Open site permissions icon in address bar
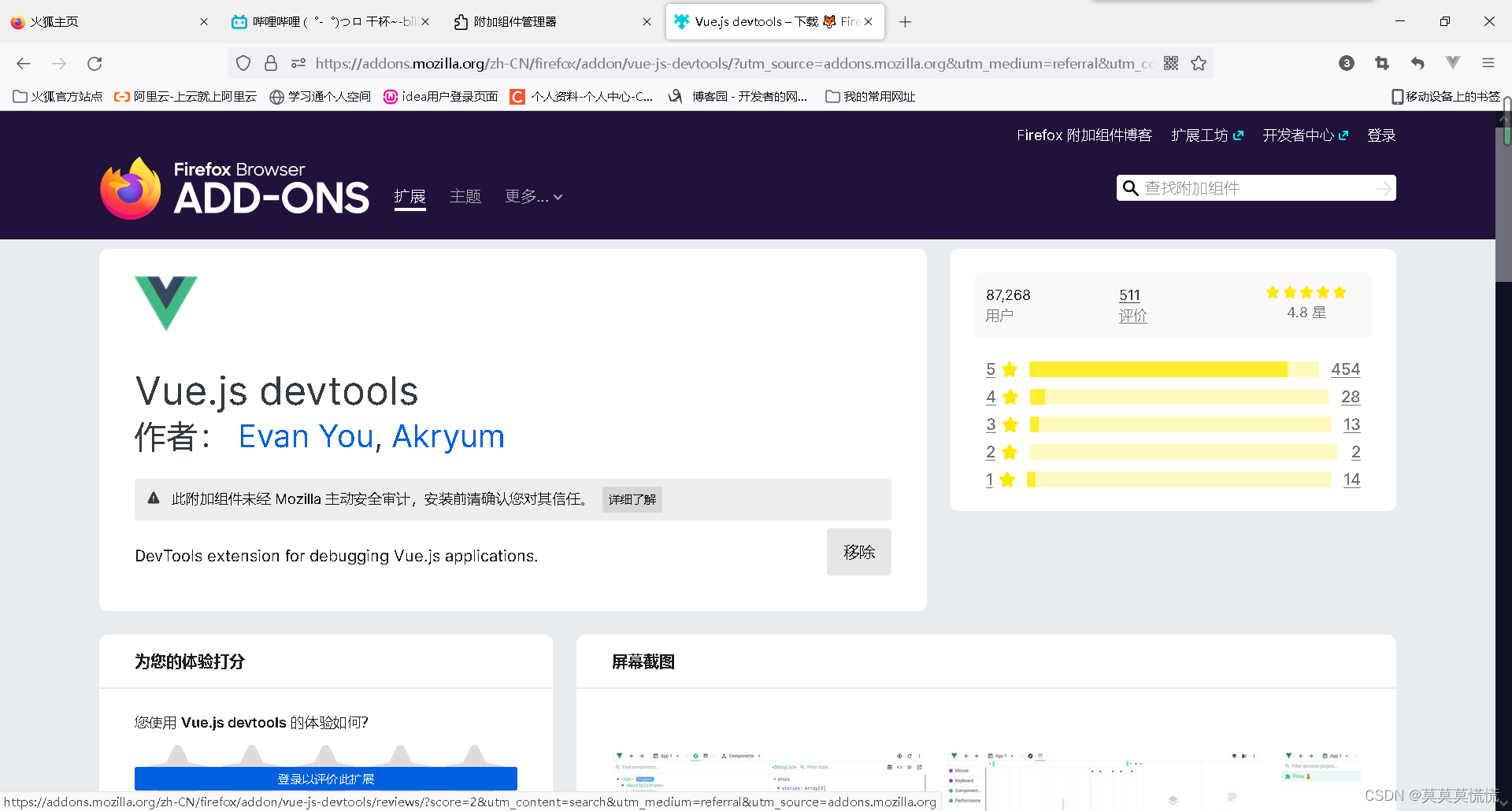Screen dimensions: 1512x811 (x=298, y=64)
